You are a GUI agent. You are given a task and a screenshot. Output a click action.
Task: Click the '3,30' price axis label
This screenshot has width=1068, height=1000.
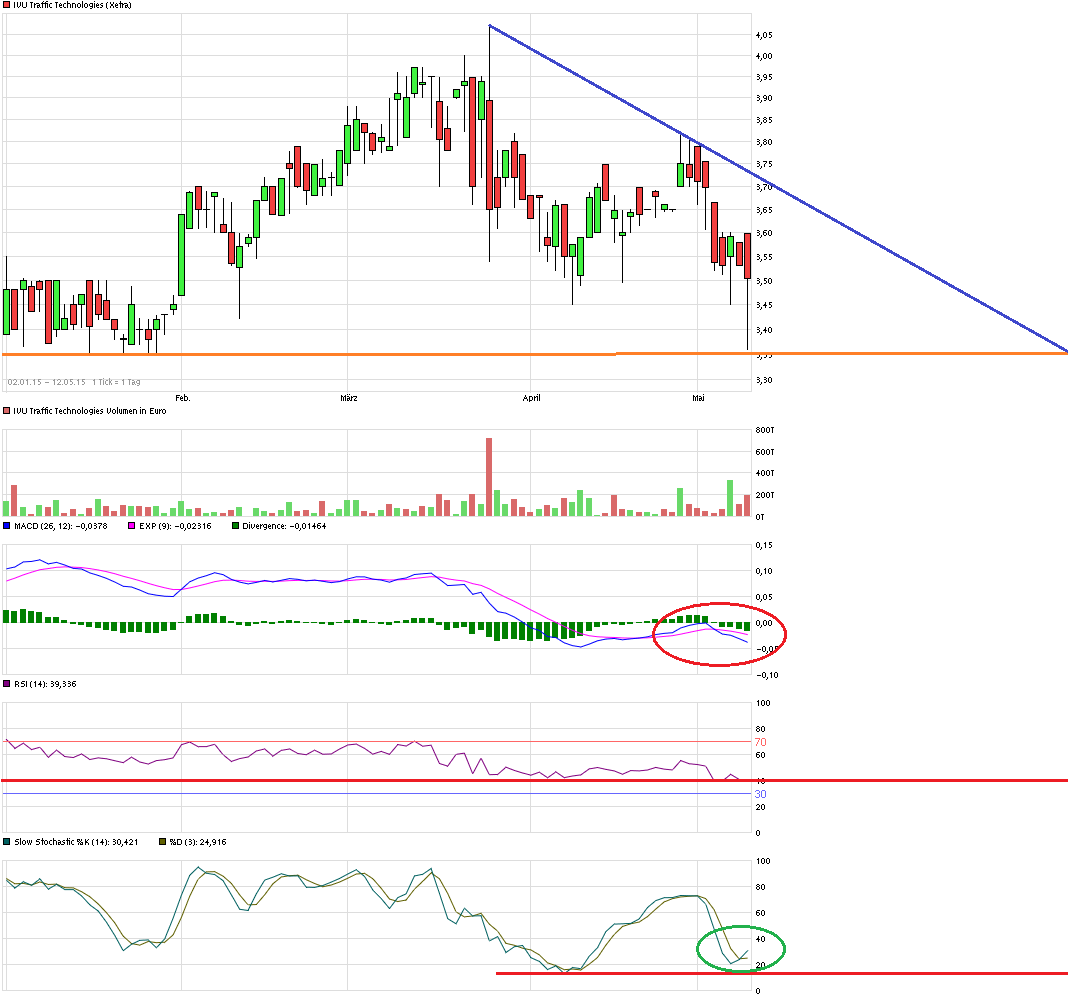pos(764,380)
